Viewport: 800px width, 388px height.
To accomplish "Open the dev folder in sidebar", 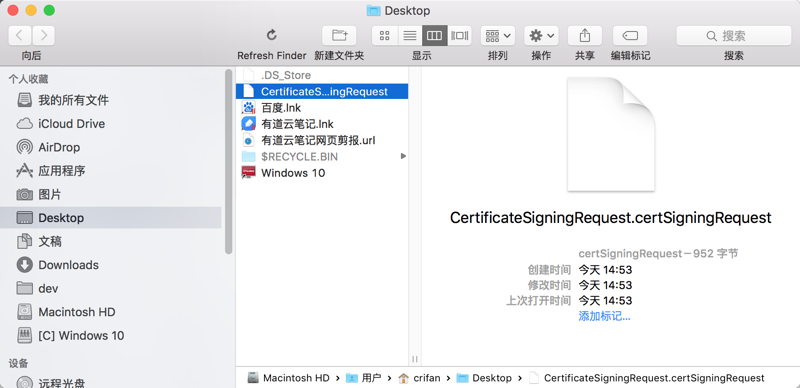I will [x=111, y=288].
